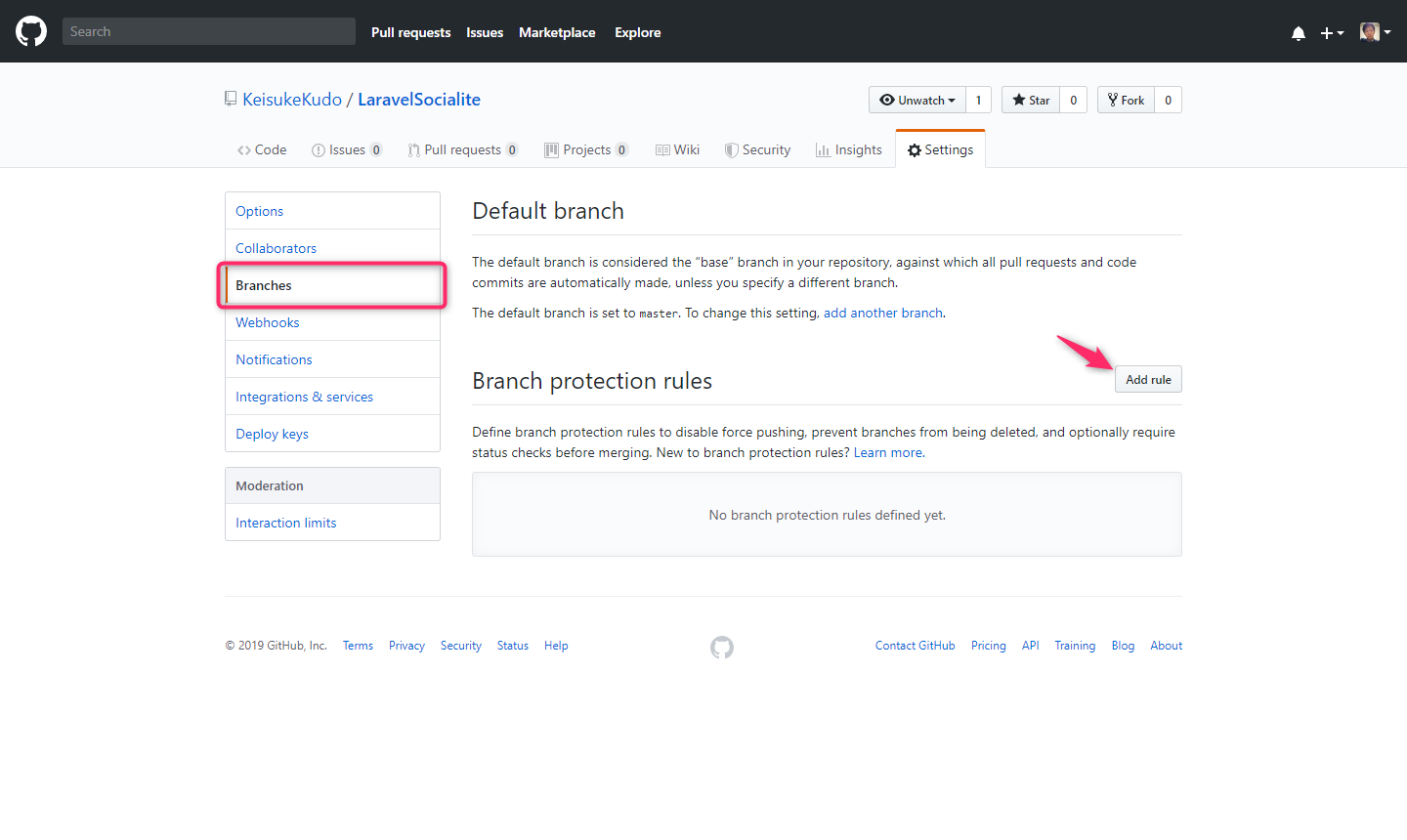Select Options in settings sidebar

click(332, 211)
